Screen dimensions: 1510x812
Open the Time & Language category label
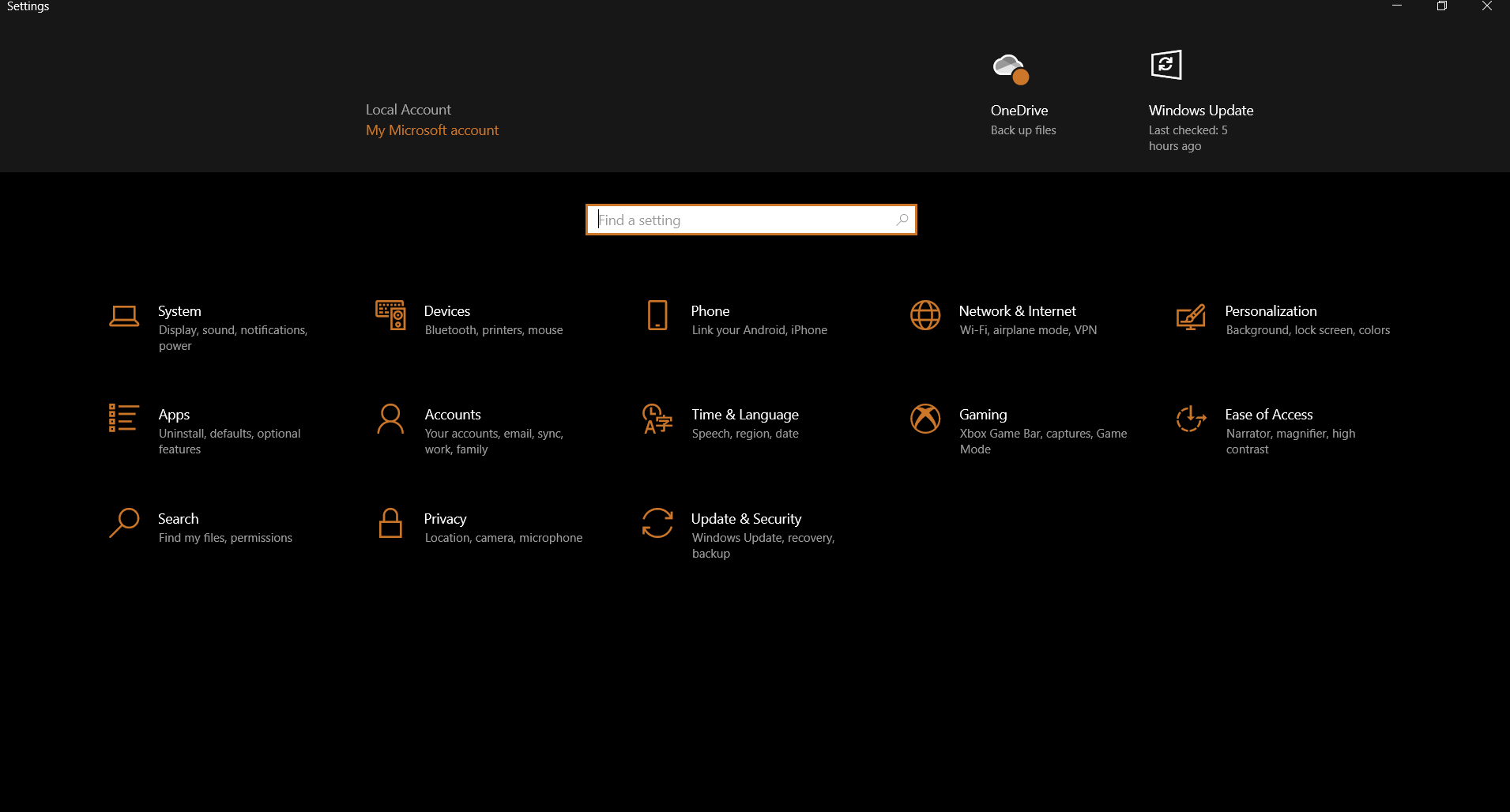(745, 415)
